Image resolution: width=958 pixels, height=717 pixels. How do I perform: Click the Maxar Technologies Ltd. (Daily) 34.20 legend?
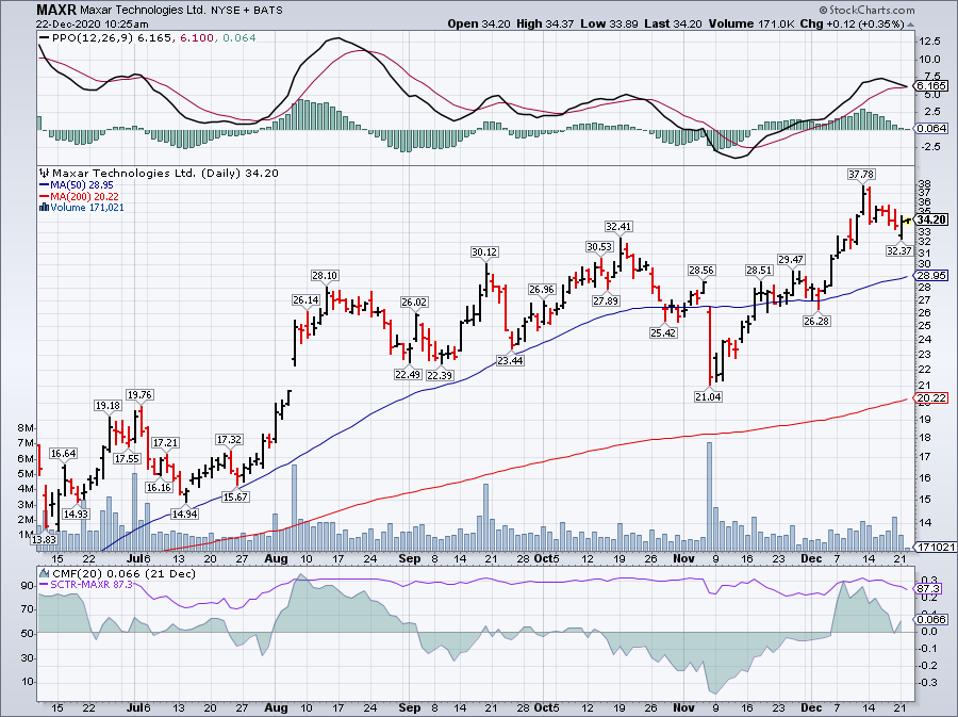[165, 173]
